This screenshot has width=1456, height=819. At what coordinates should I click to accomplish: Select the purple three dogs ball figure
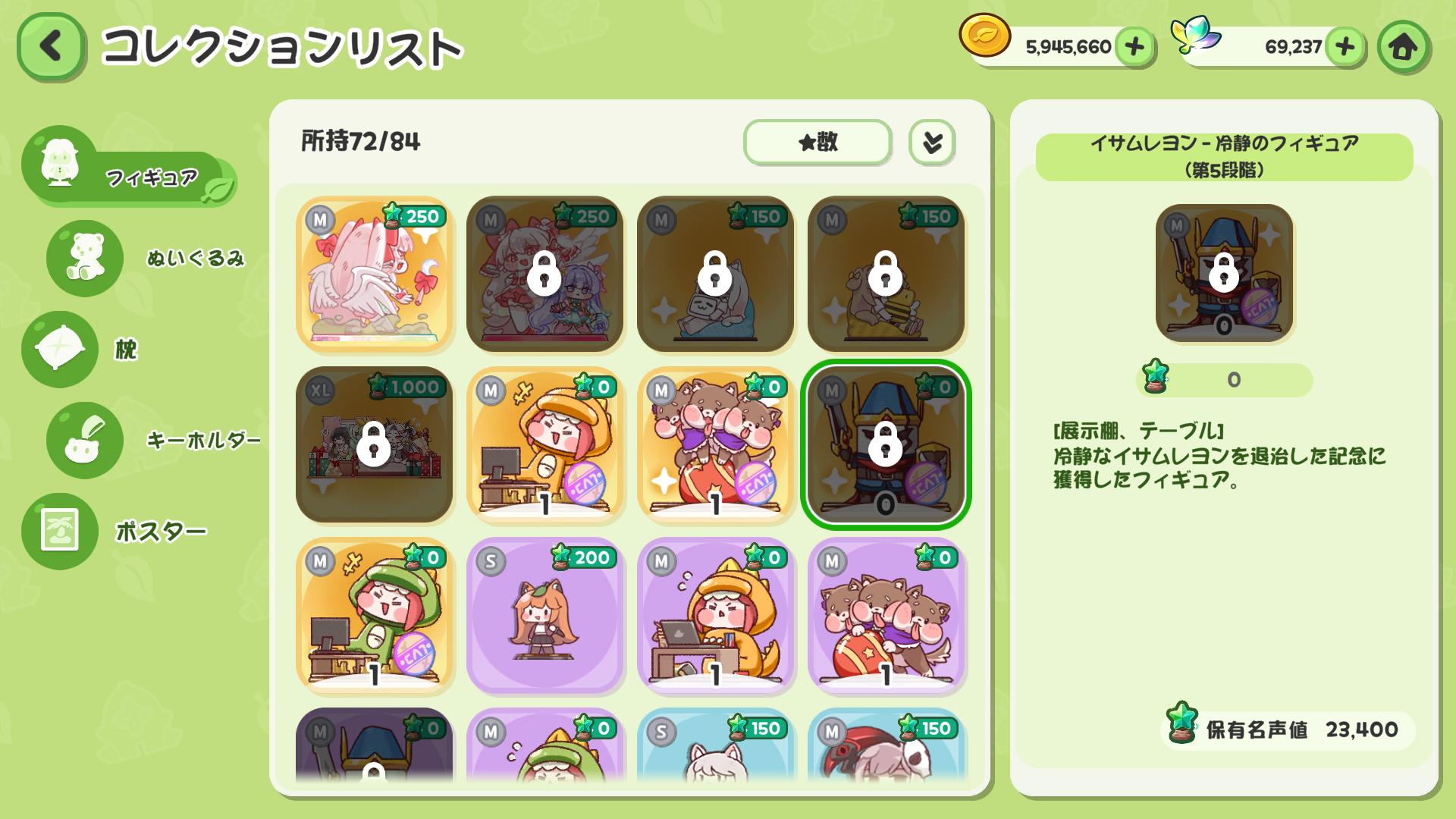886,615
